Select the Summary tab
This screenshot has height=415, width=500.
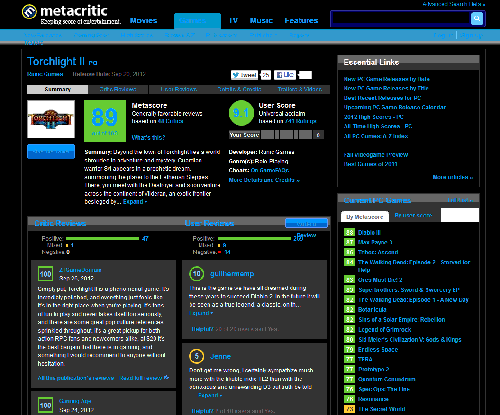pos(58,89)
